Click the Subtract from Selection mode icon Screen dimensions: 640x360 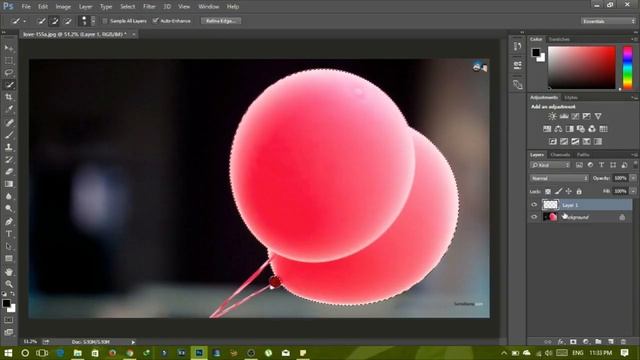(67, 21)
